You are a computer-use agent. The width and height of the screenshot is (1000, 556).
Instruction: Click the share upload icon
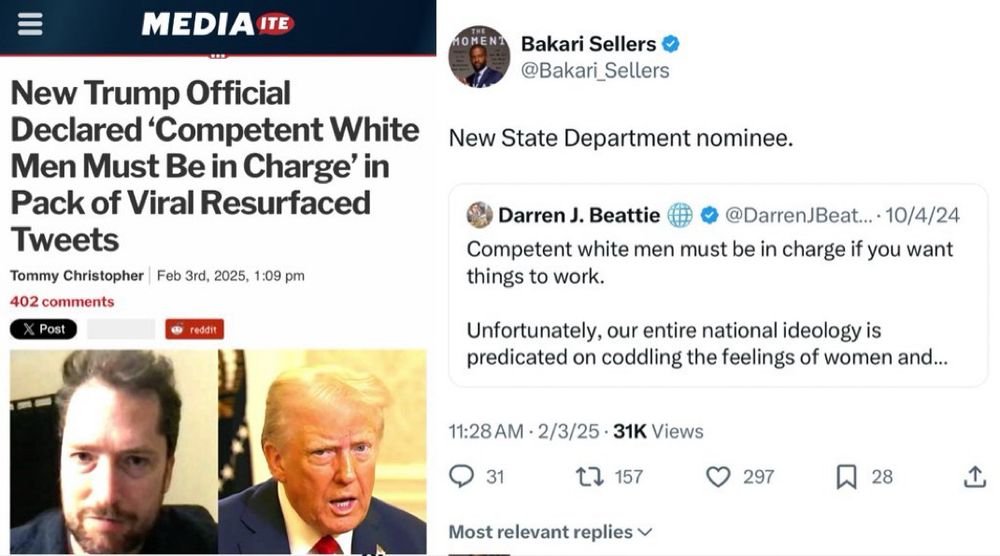(x=974, y=476)
